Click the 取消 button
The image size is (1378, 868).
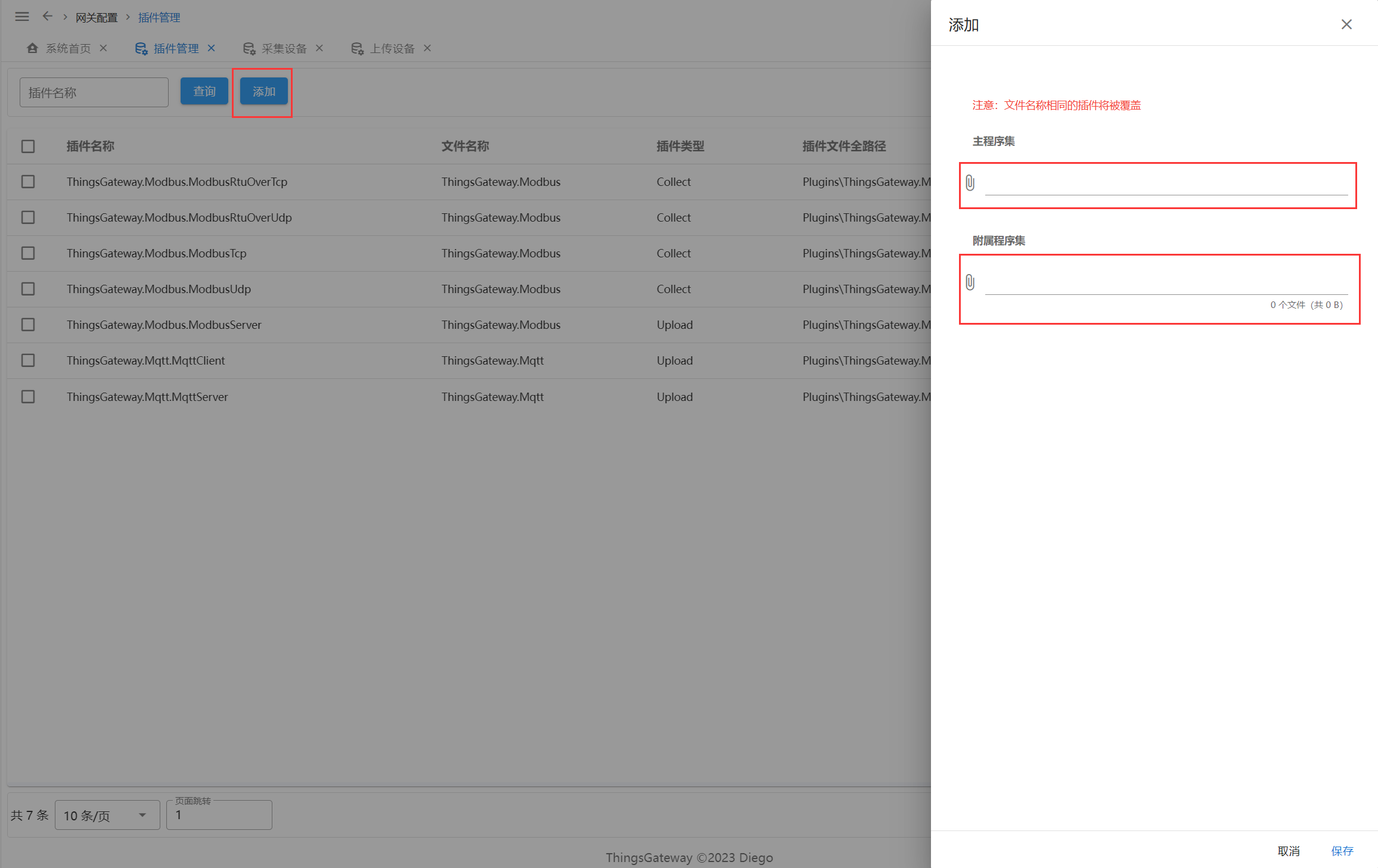pyautogui.click(x=1289, y=851)
